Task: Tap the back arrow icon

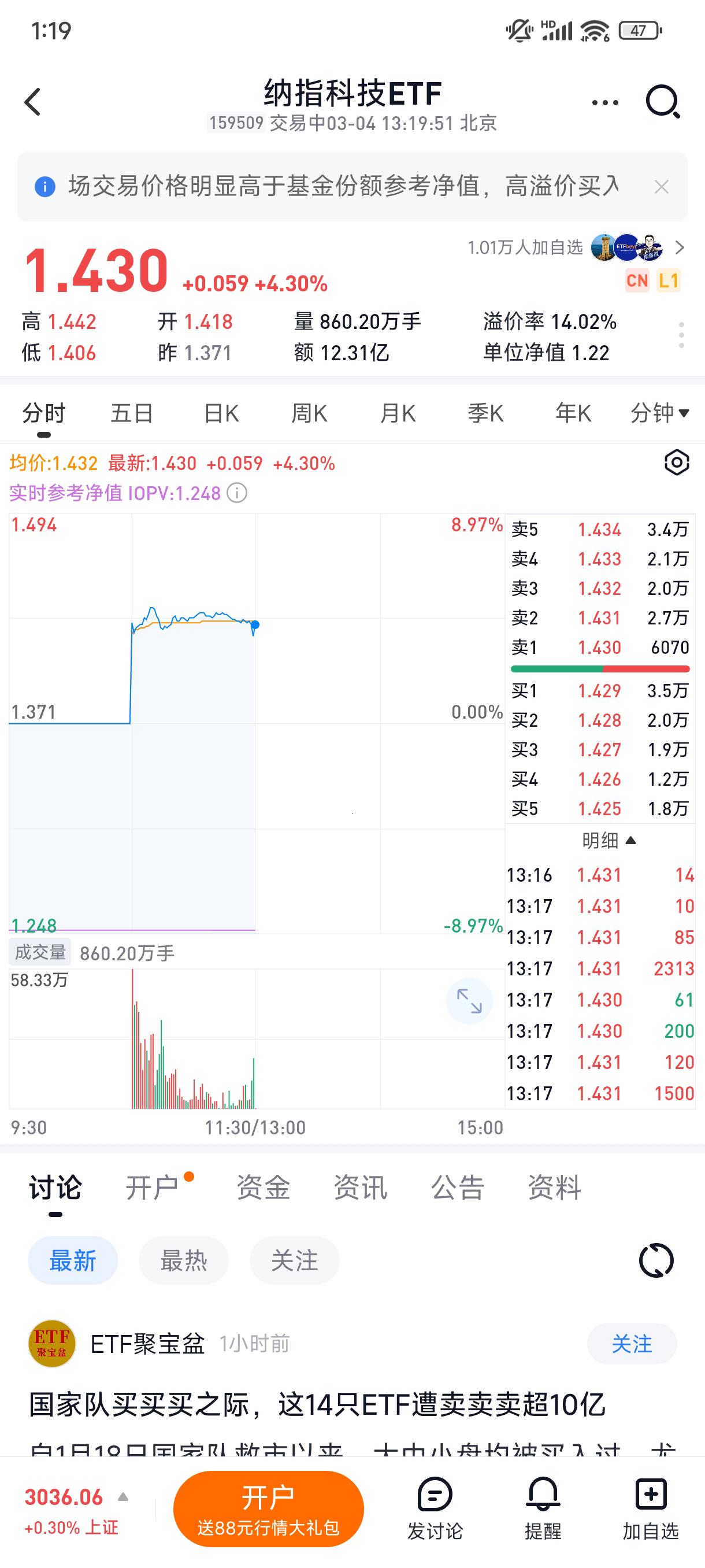Action: point(34,102)
